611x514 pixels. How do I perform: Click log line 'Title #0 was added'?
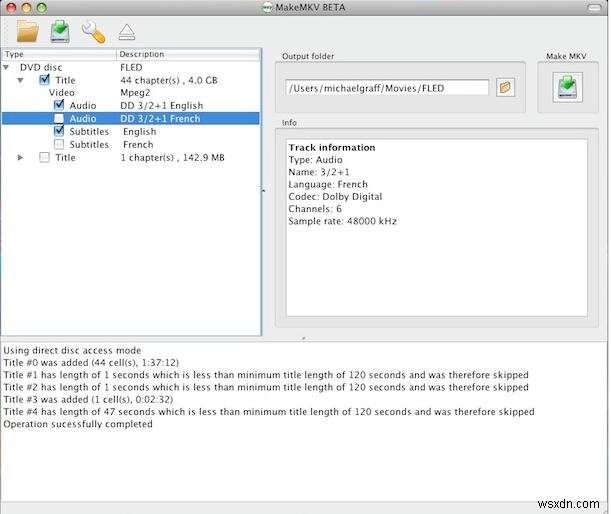point(91,363)
